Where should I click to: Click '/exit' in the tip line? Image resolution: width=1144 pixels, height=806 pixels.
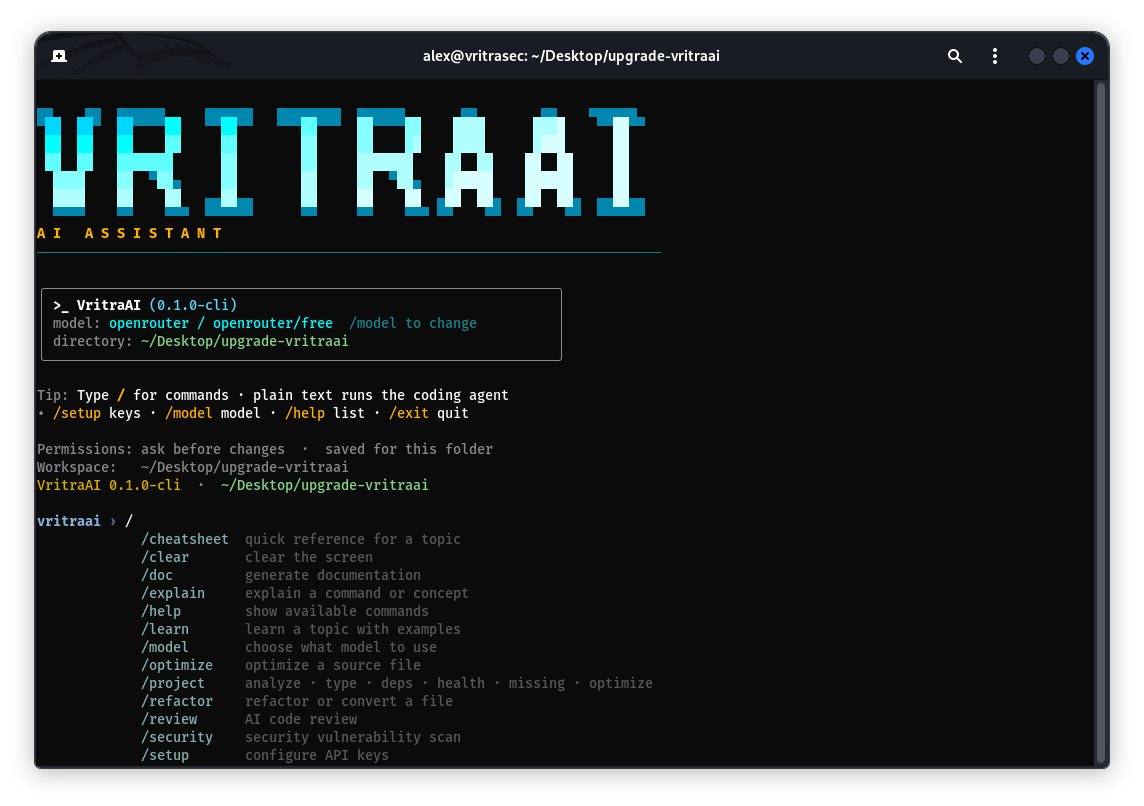pyautogui.click(x=409, y=413)
